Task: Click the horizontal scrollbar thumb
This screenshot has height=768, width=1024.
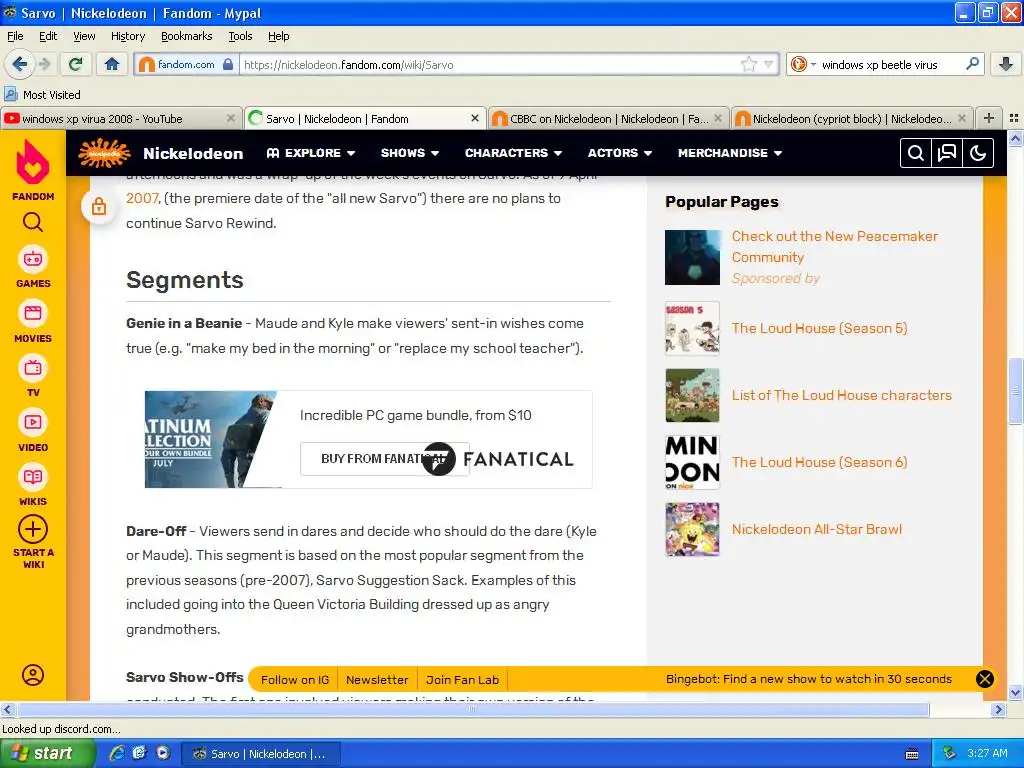Action: pos(473,709)
